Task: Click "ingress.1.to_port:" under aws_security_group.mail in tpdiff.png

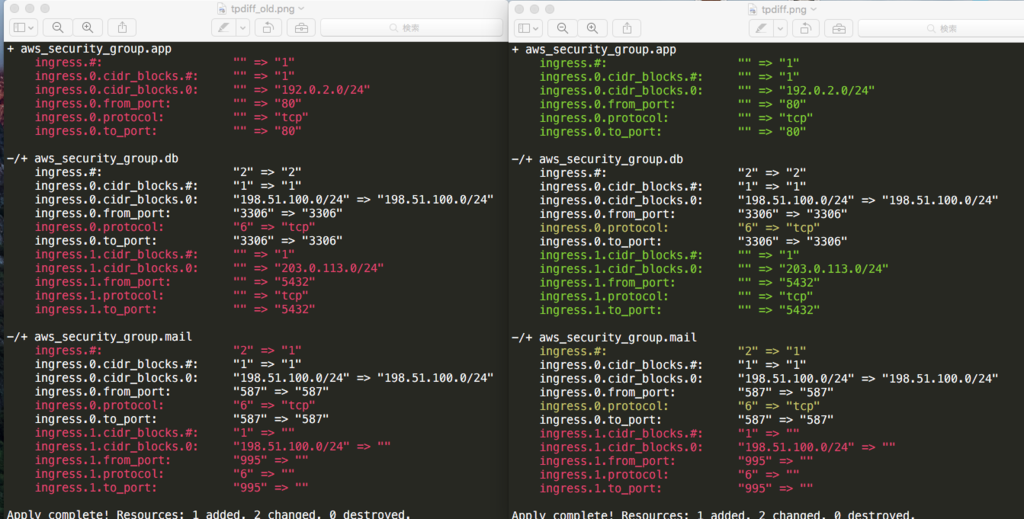Action: pos(601,488)
